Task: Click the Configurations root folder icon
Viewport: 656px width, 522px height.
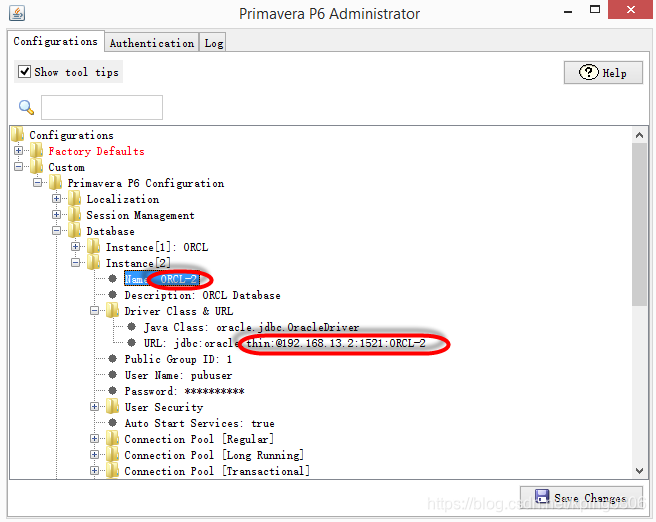Action: pyautogui.click(x=18, y=135)
